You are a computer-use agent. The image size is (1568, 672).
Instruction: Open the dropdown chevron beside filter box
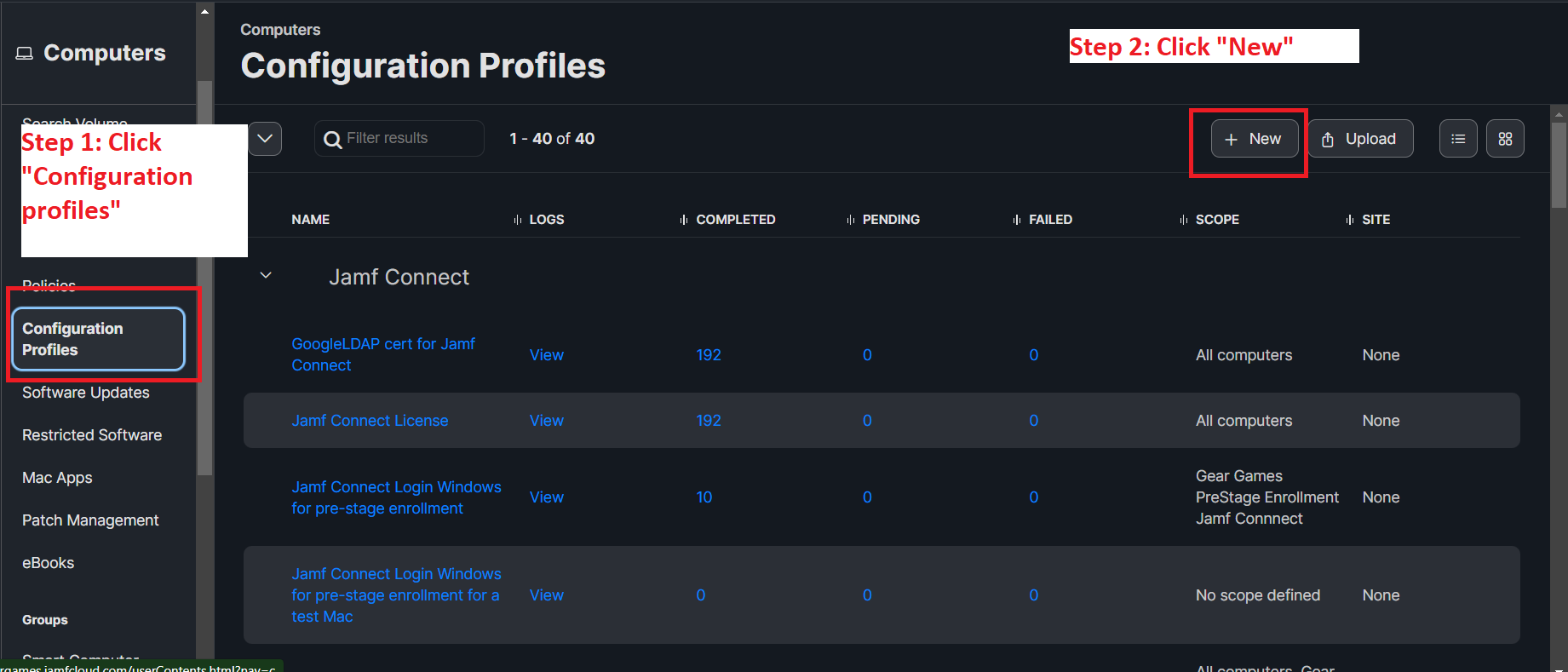265,139
